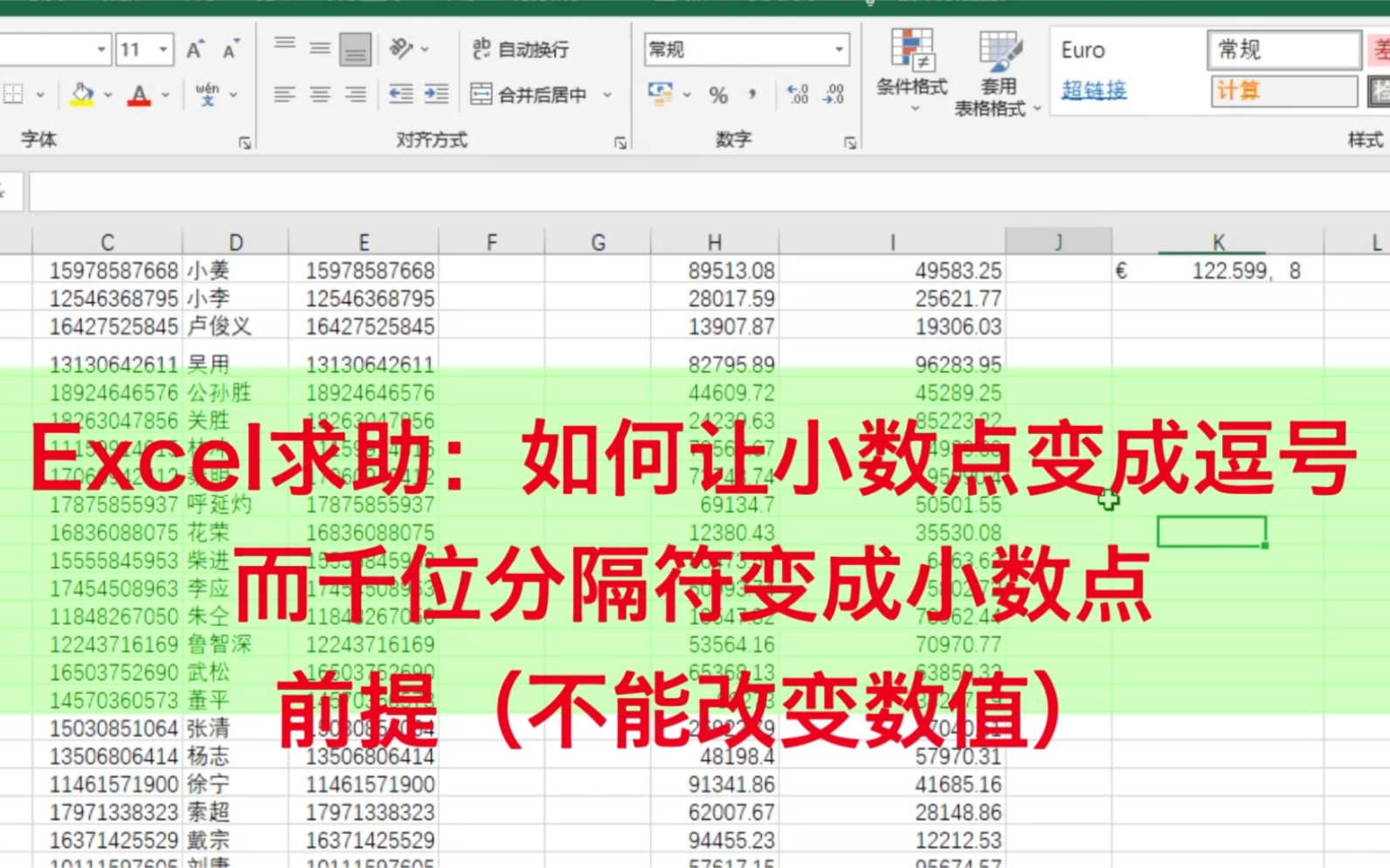Select column E header

point(363,242)
